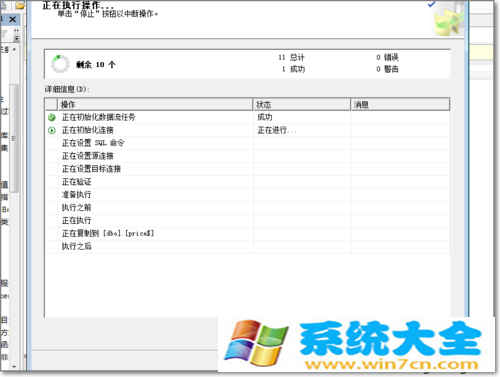
Task: Select the 准备执行 row
Action: point(247,195)
